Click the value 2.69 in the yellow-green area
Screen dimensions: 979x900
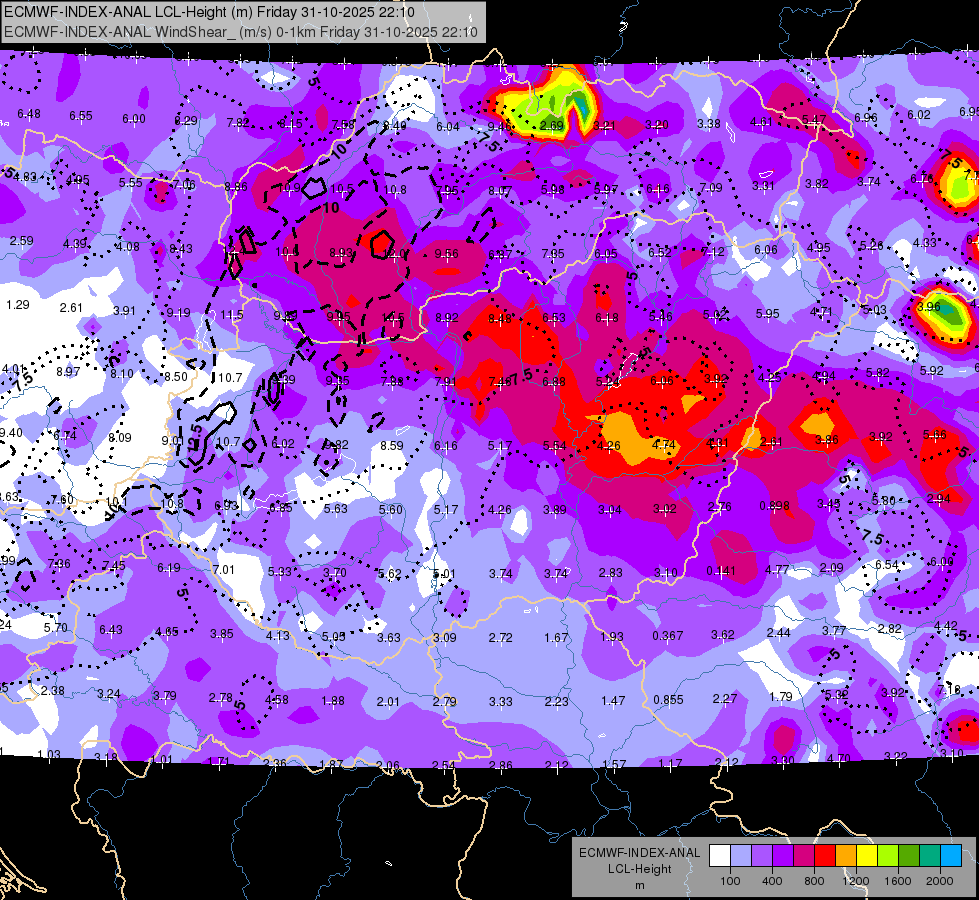click(552, 126)
